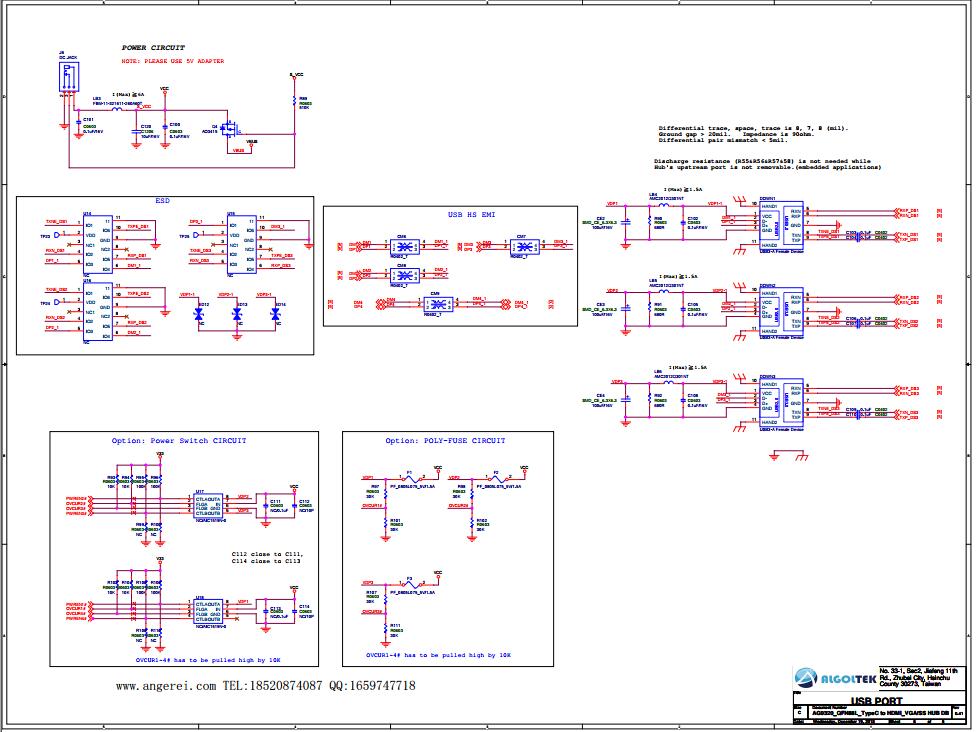Click the C111 capacitor in power switch circuit
The width and height of the screenshot is (976, 732).
tap(266, 506)
